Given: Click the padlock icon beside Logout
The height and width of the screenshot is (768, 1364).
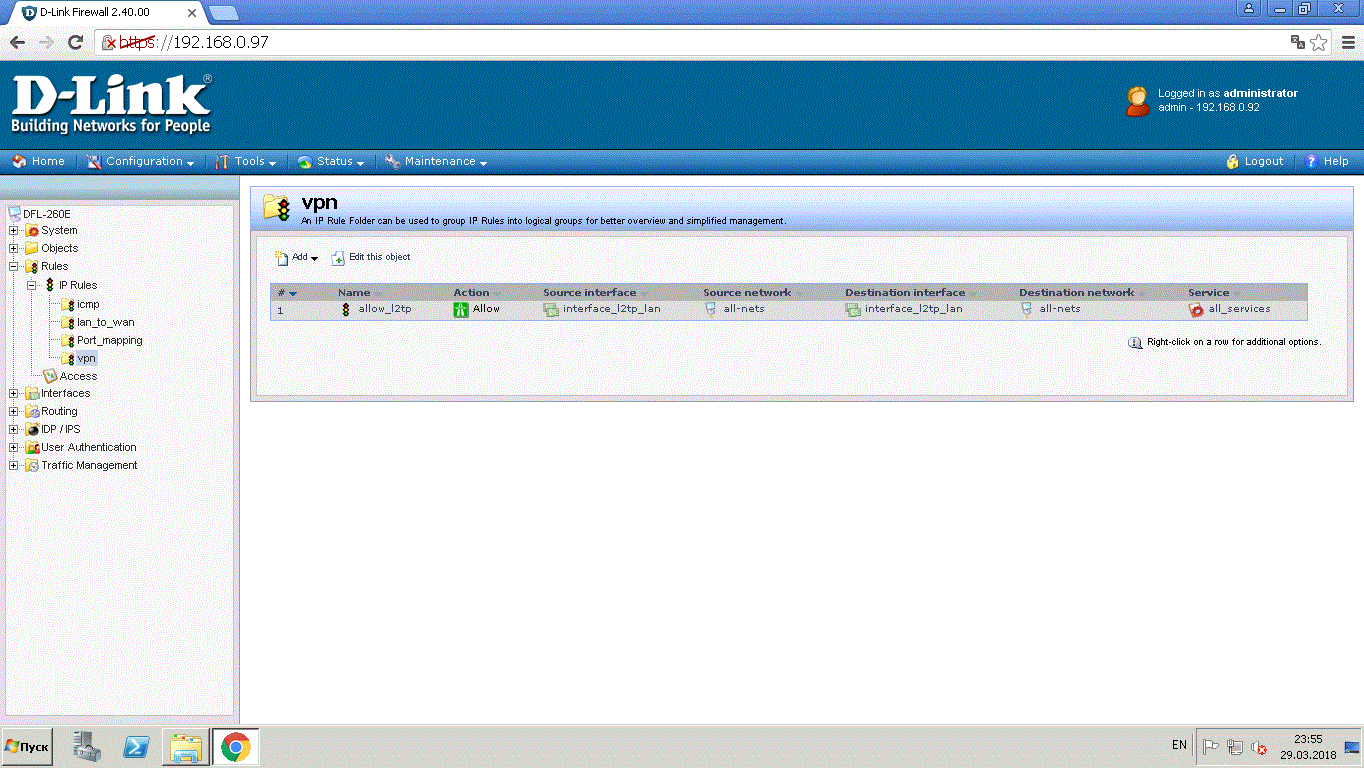Looking at the screenshot, I should tap(1233, 161).
